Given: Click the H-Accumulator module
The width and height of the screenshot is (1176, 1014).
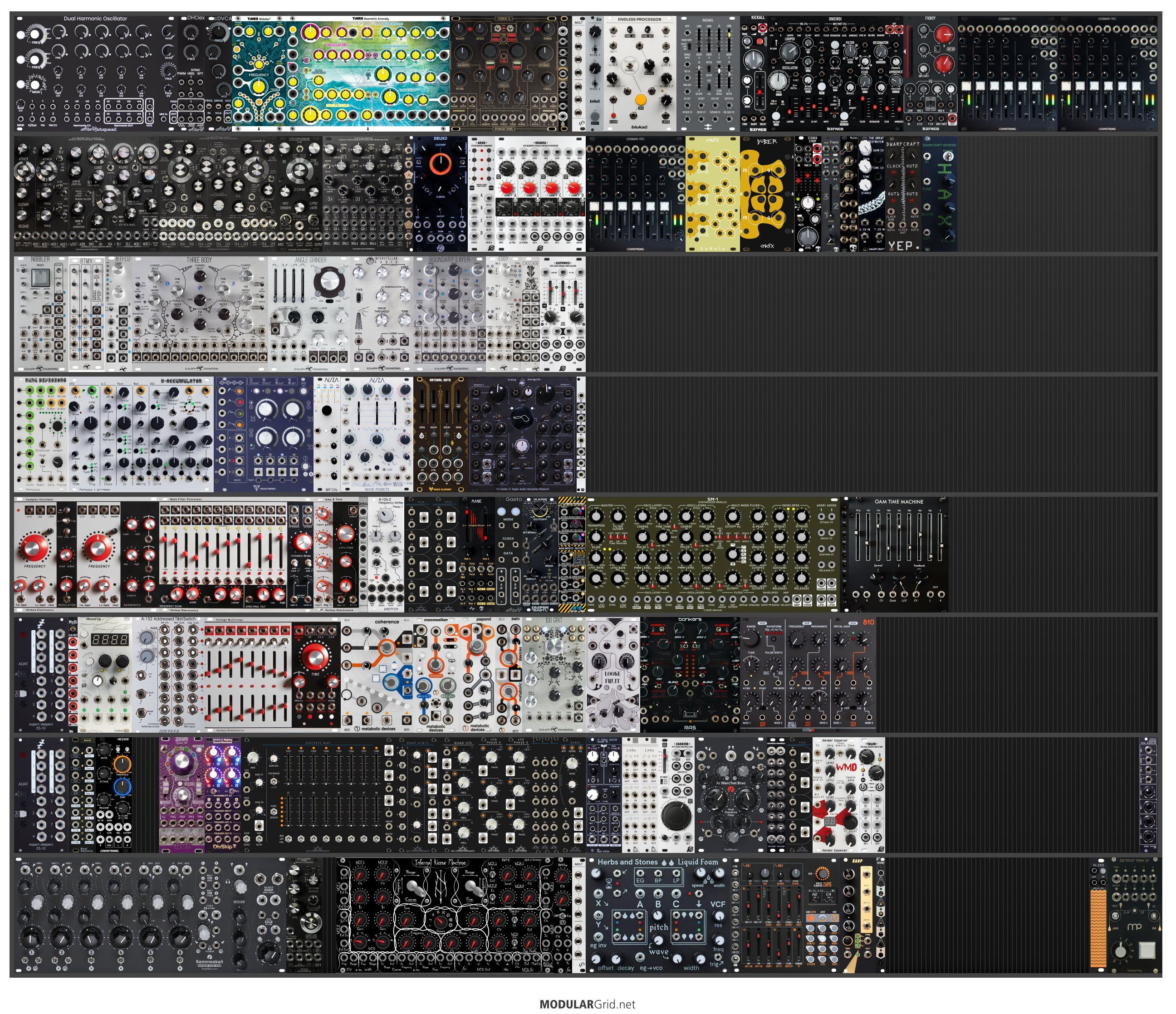Looking at the screenshot, I should (141, 435).
